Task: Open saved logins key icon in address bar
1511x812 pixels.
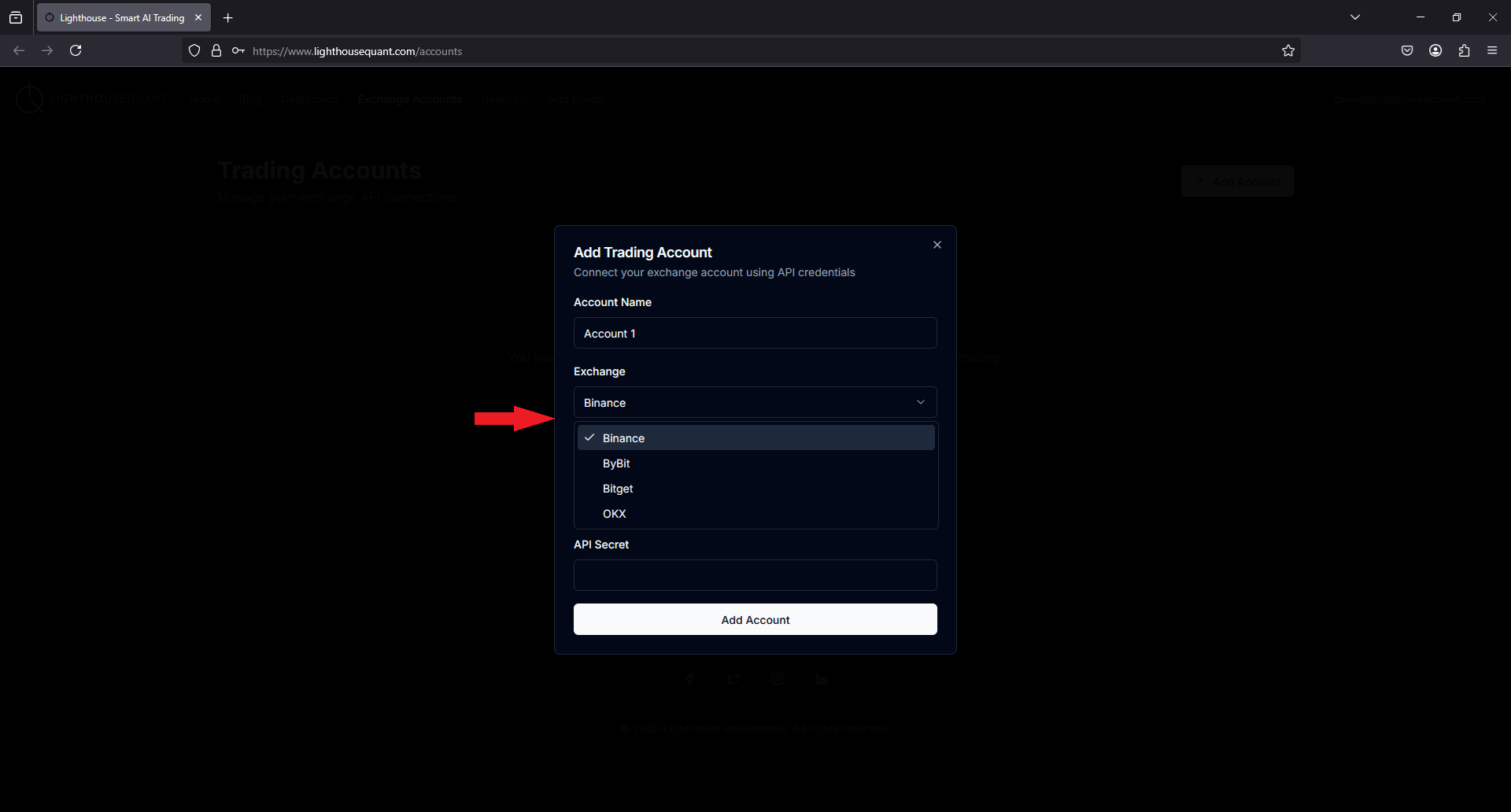Action: click(x=238, y=50)
